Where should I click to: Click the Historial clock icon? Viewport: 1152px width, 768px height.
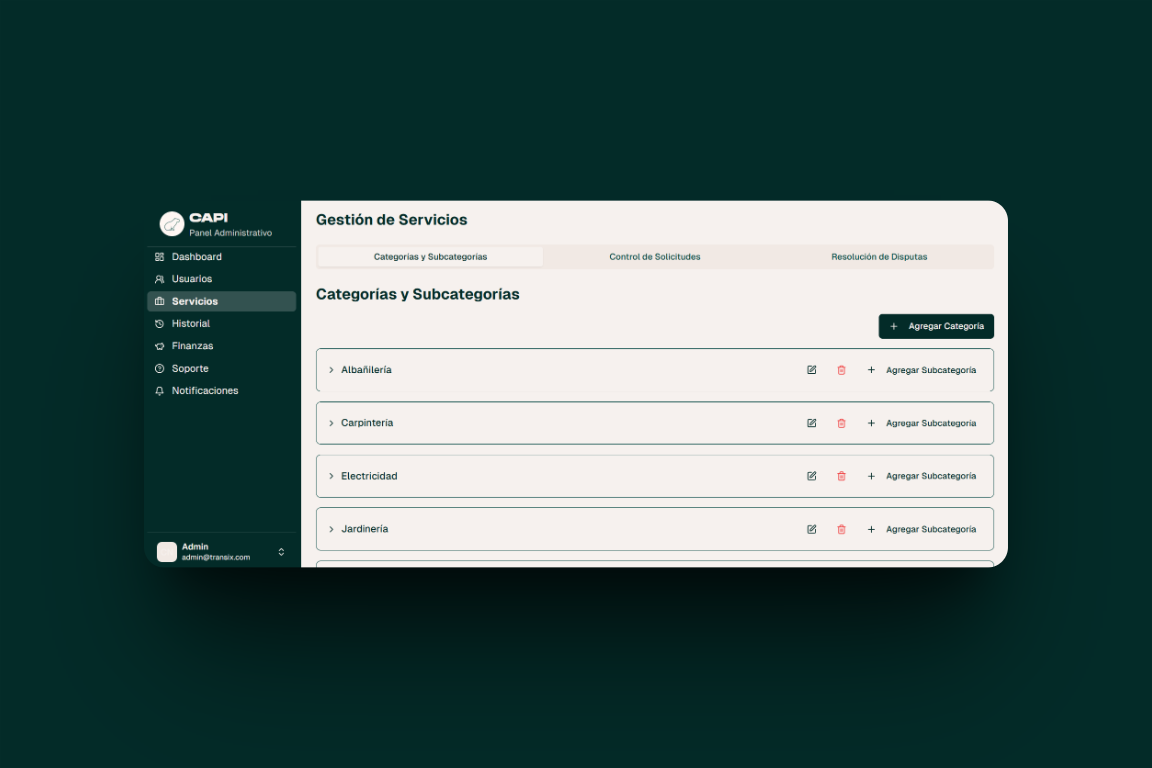159,324
